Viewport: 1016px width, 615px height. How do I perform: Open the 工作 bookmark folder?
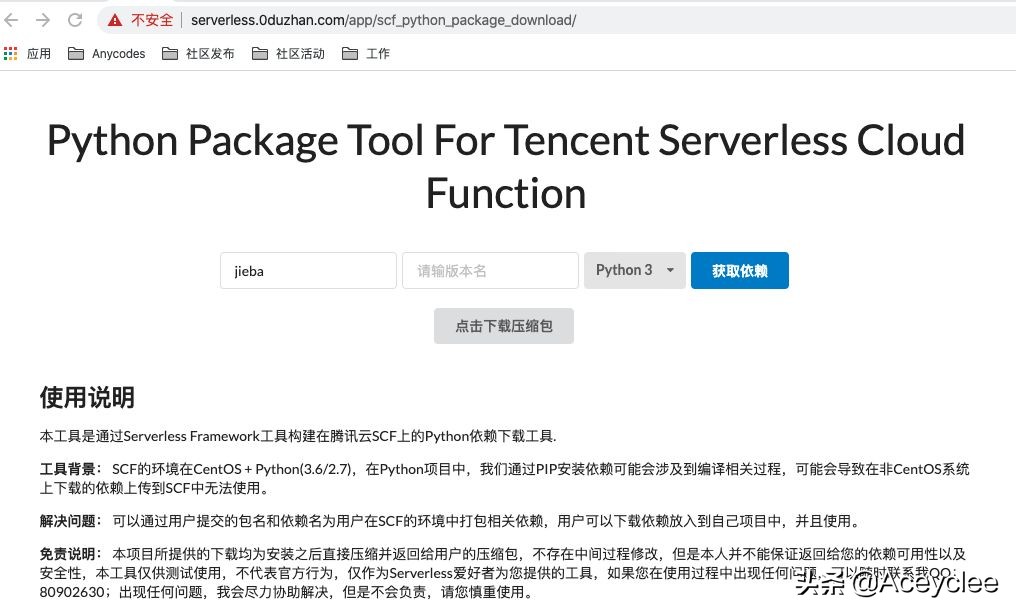point(366,54)
